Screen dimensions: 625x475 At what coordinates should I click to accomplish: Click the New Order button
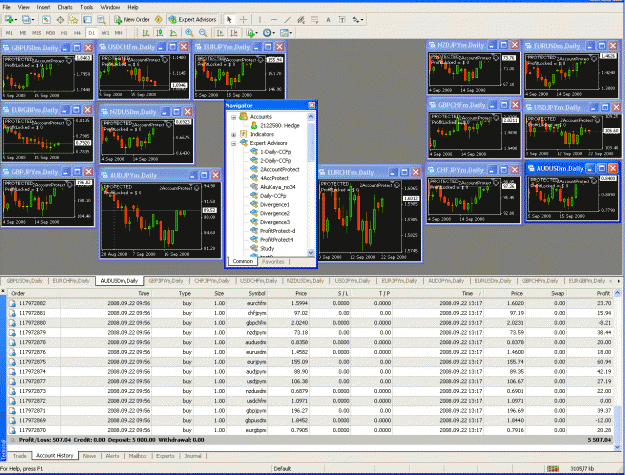(x=132, y=20)
